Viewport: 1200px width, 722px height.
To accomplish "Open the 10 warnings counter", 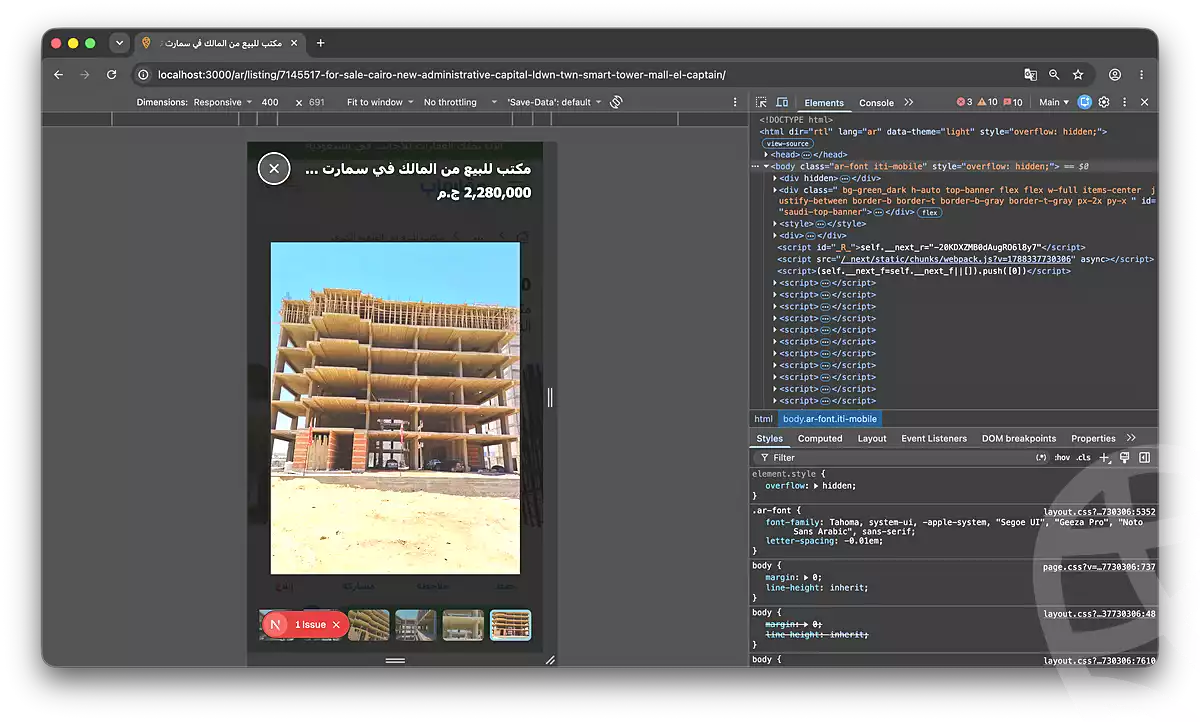I will pos(987,102).
